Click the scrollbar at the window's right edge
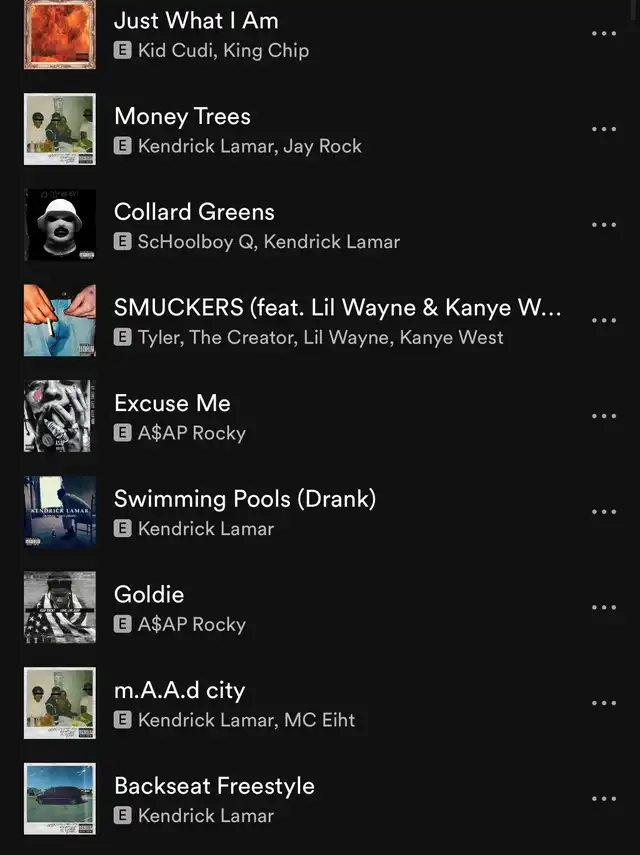 coord(635,10)
